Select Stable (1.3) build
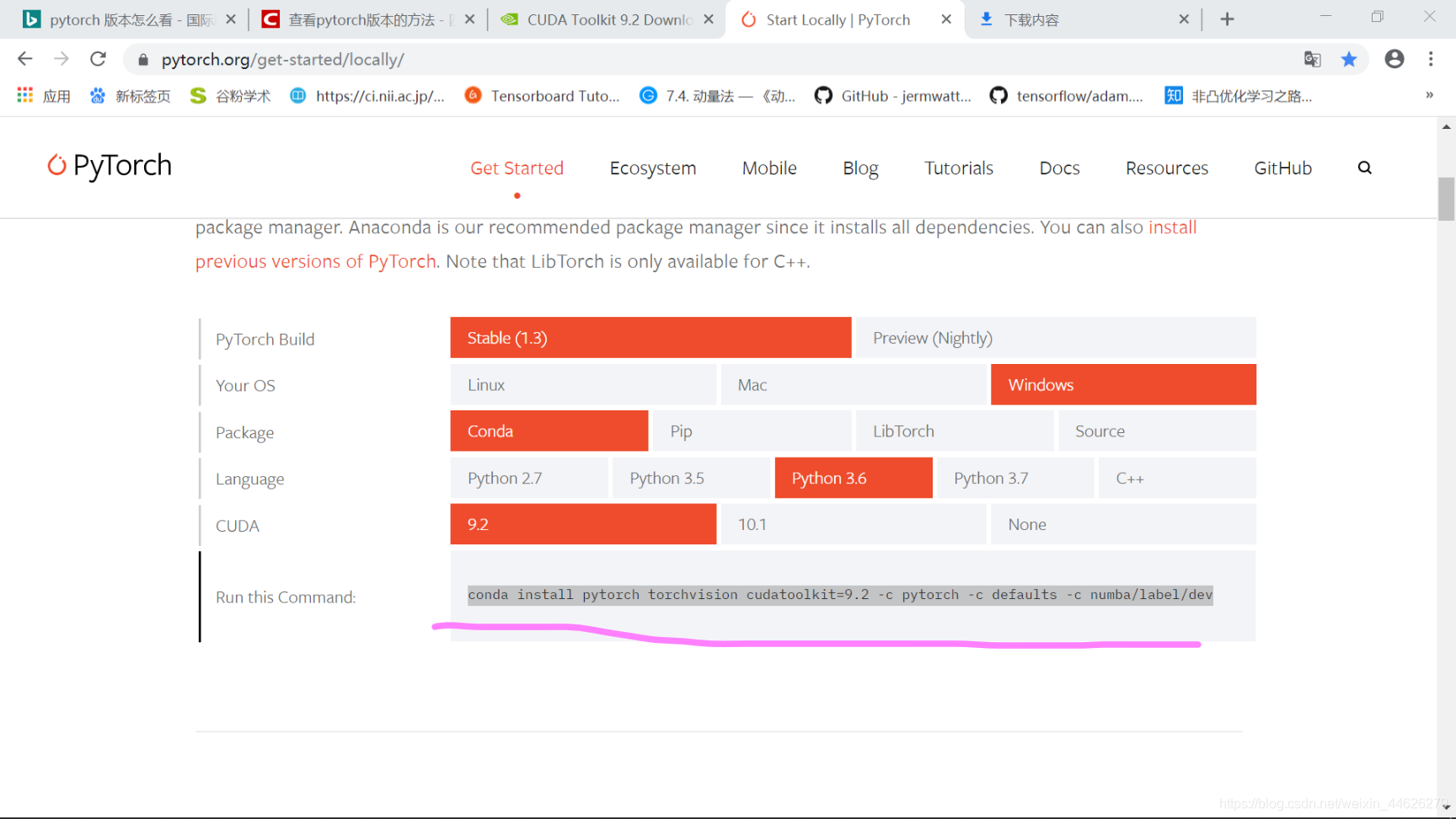Screen dimensions: 1456x819 [650, 338]
